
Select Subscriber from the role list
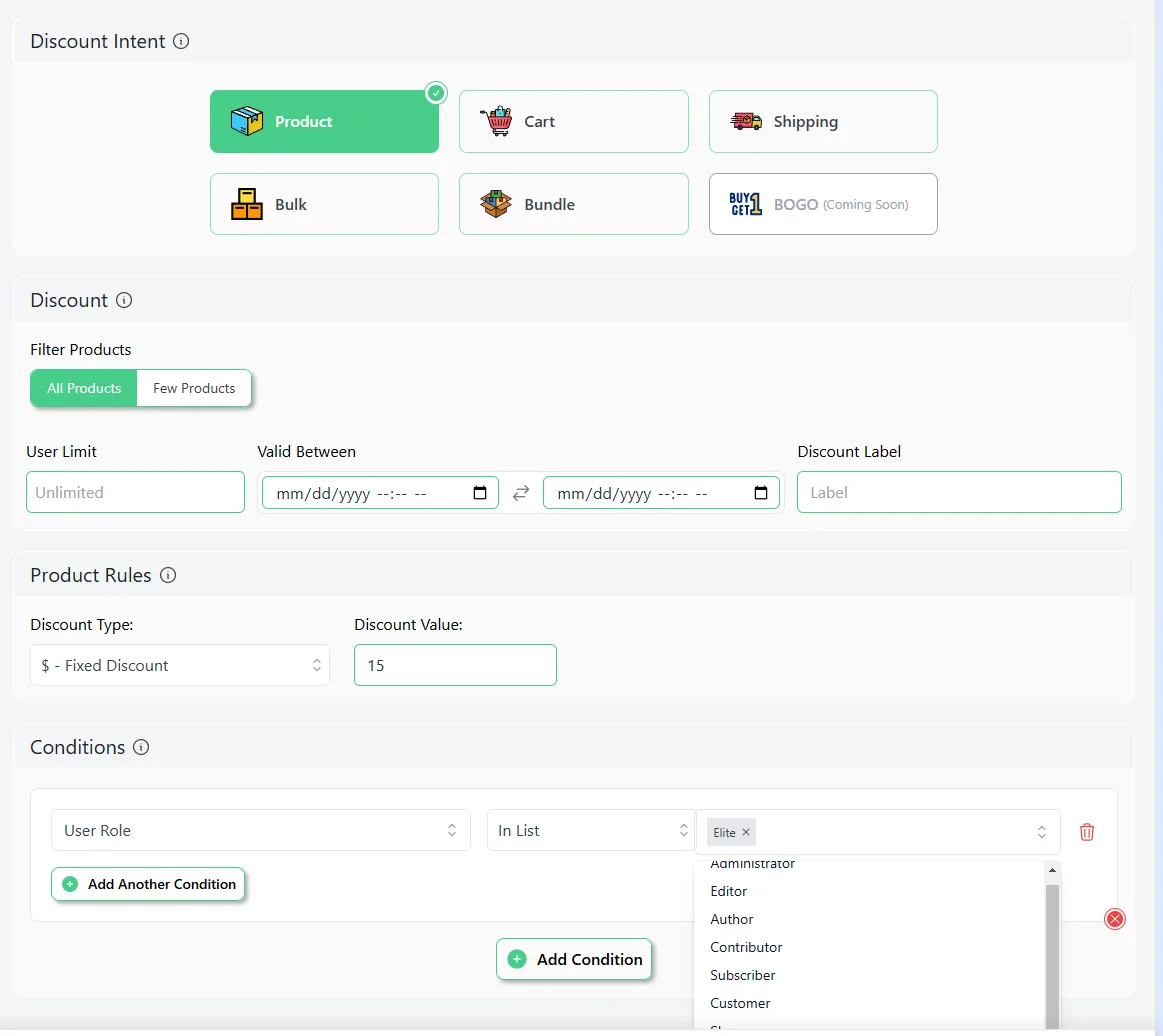(742, 976)
